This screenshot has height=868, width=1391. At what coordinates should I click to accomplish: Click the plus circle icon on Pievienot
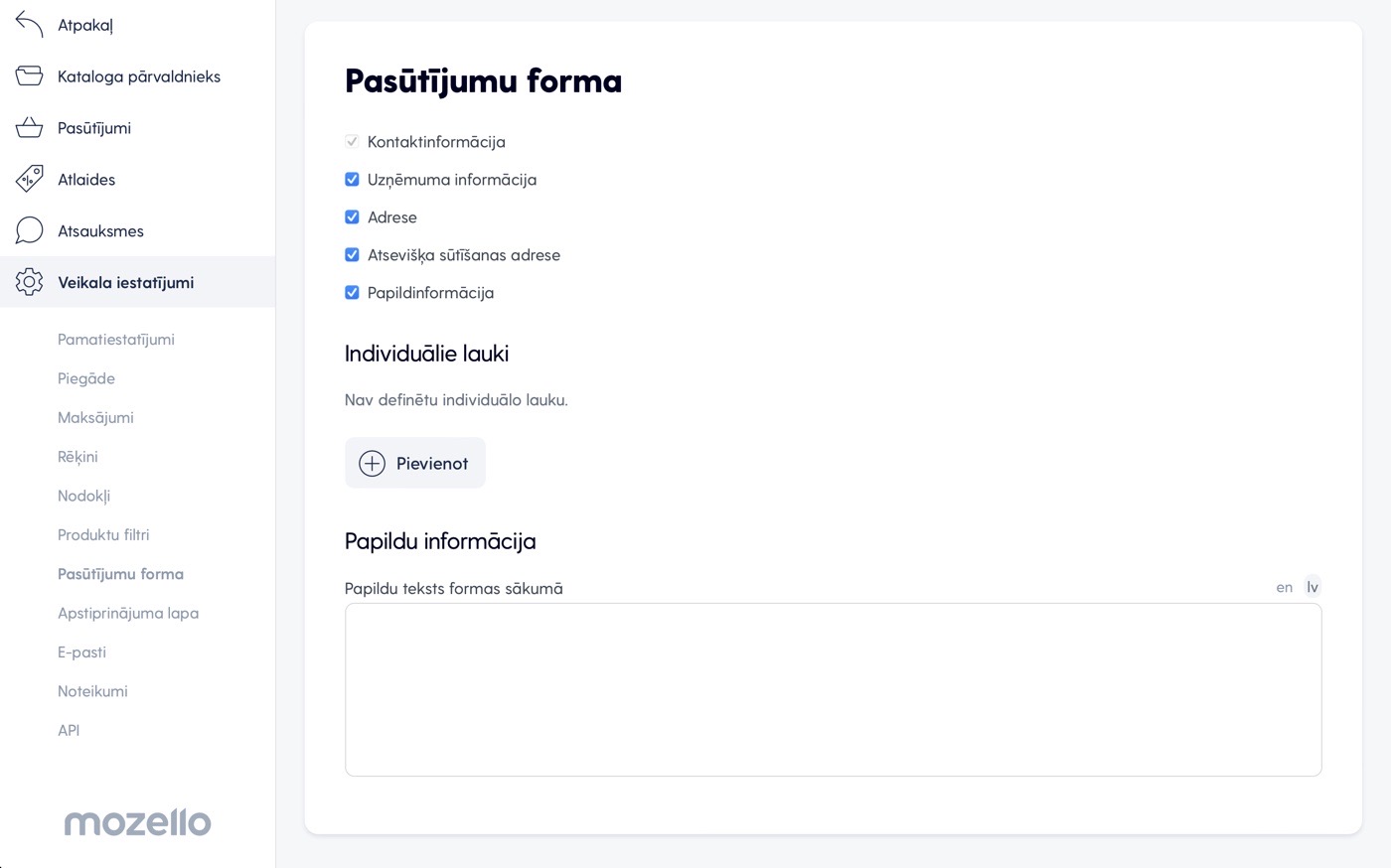(372, 463)
